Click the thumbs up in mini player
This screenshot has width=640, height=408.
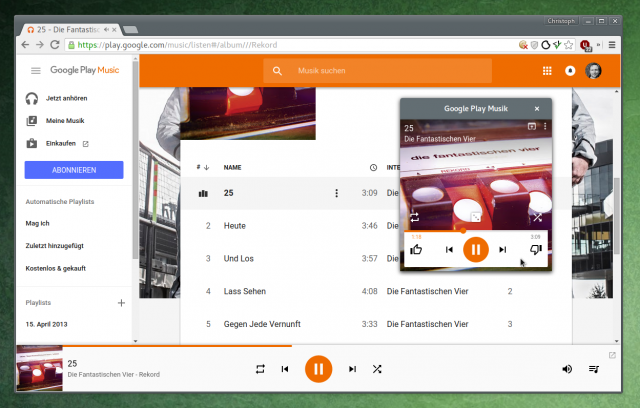coord(416,249)
